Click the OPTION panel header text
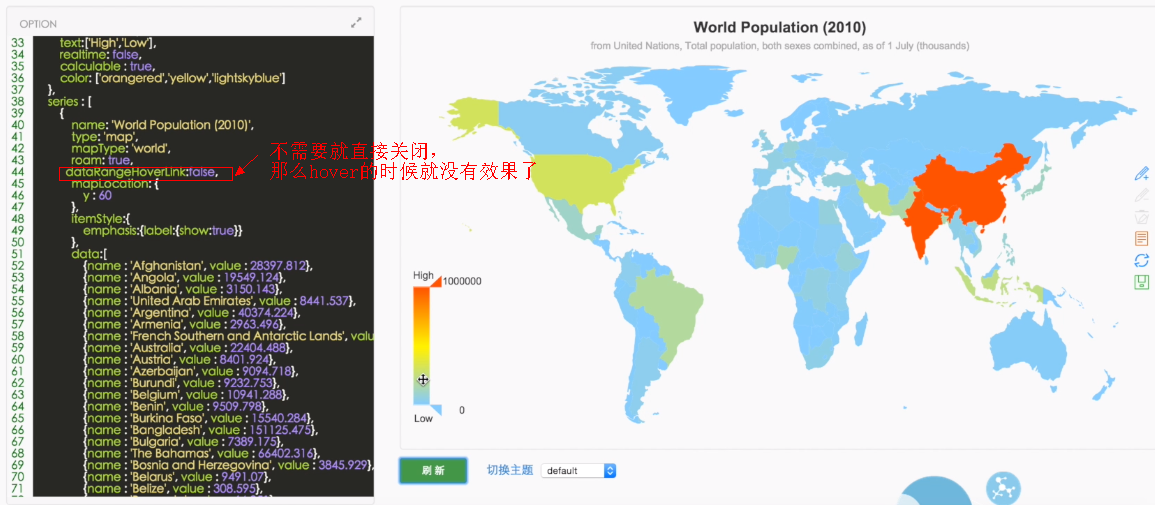Screen dimensions: 1155x505 pyautogui.click(x=38, y=24)
